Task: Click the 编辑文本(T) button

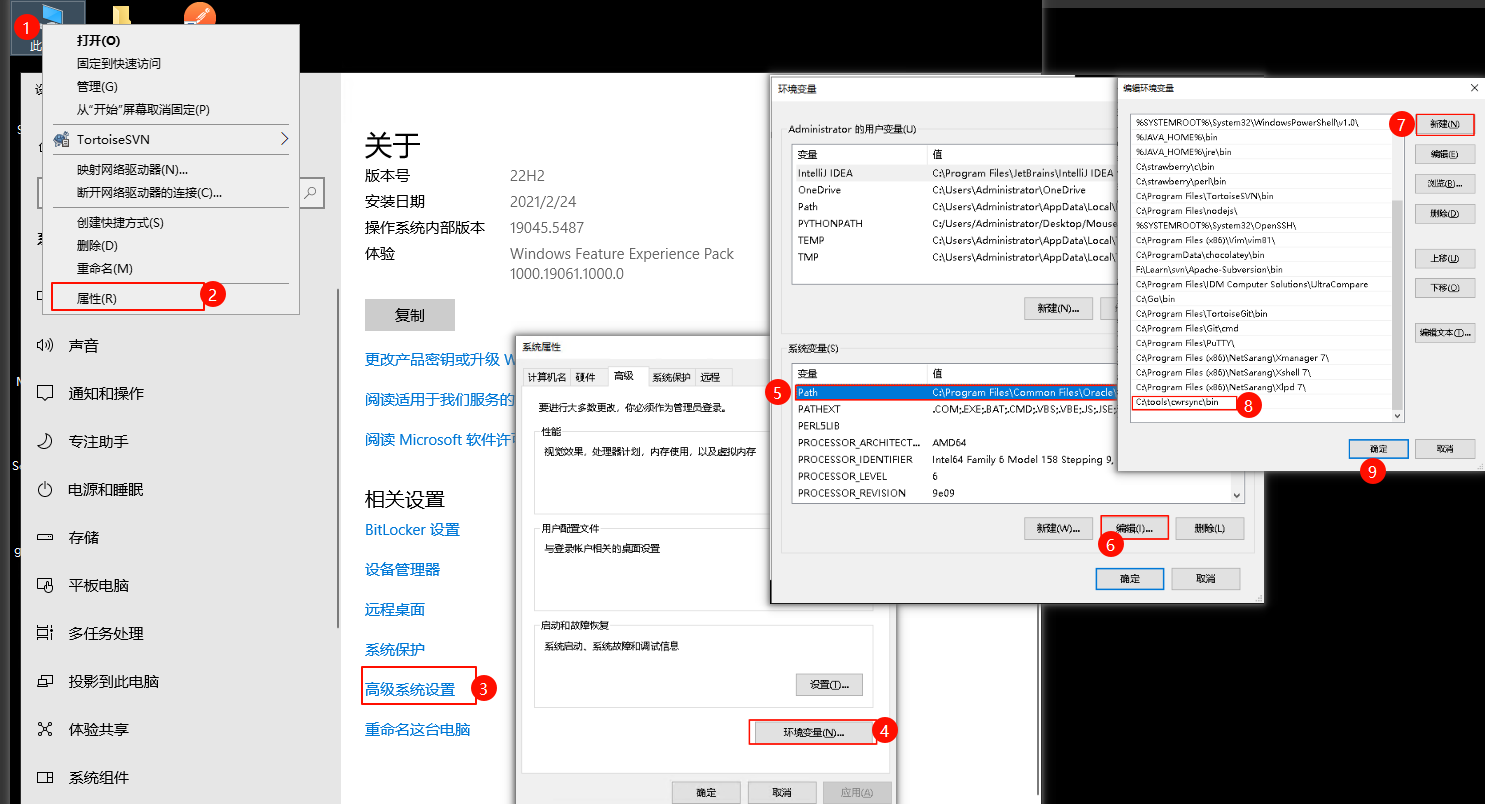Action: tap(1444, 332)
